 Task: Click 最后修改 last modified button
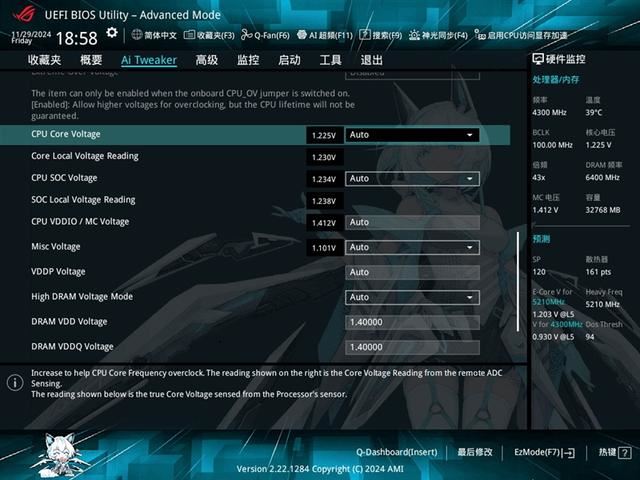475,452
